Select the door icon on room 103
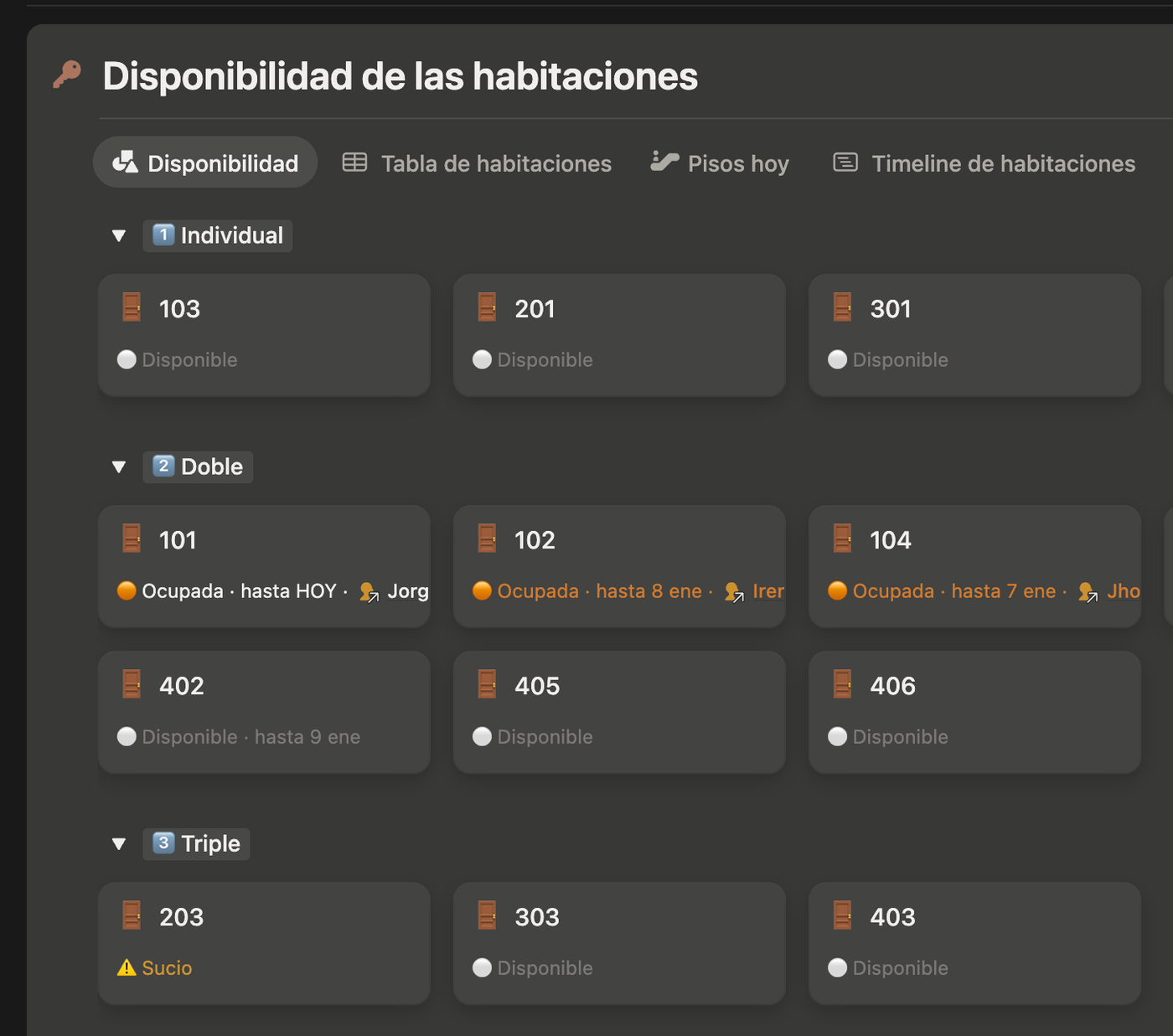Viewport: 1173px width, 1036px height. pyautogui.click(x=132, y=307)
